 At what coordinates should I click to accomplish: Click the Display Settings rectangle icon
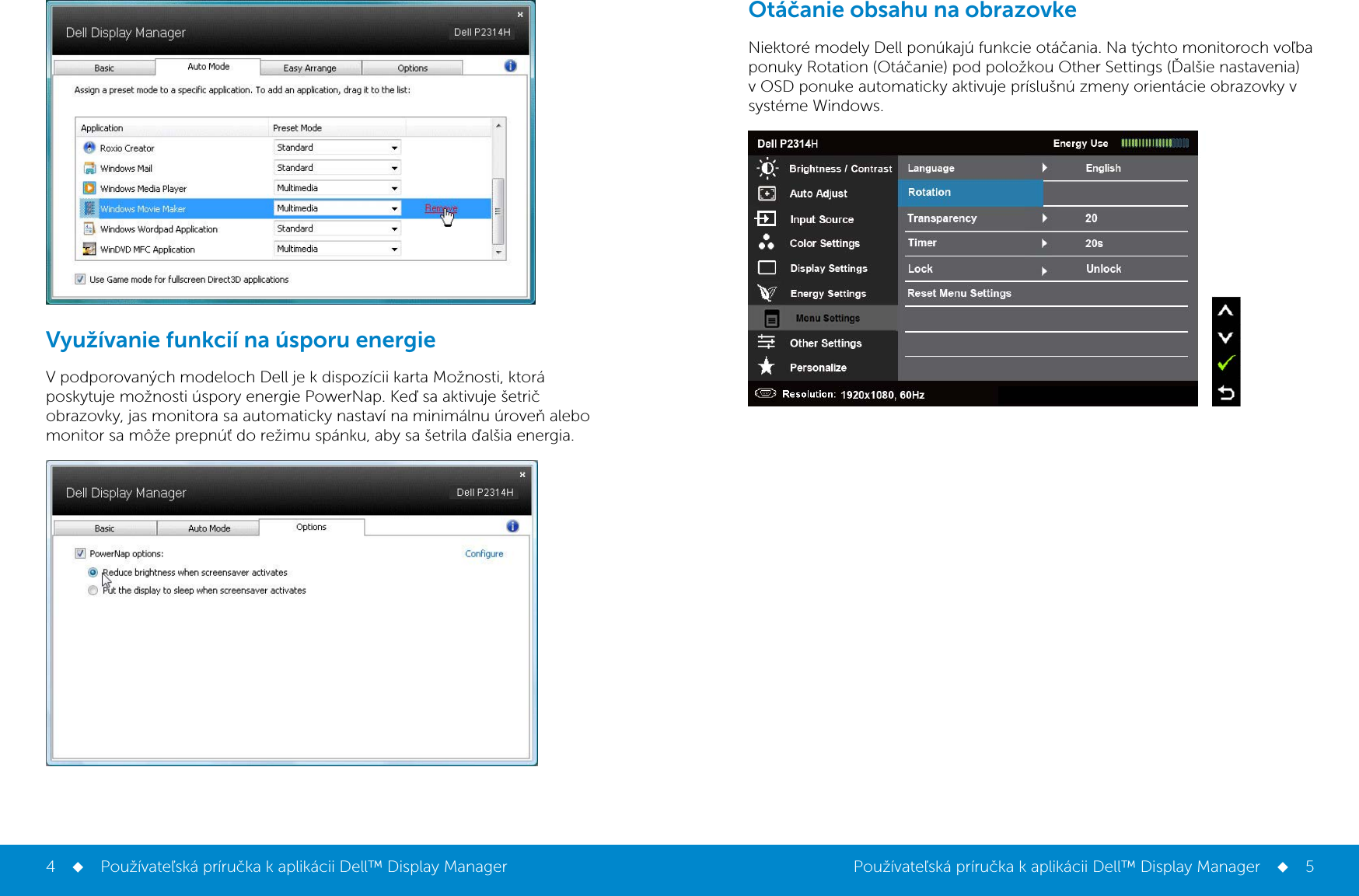click(x=767, y=268)
